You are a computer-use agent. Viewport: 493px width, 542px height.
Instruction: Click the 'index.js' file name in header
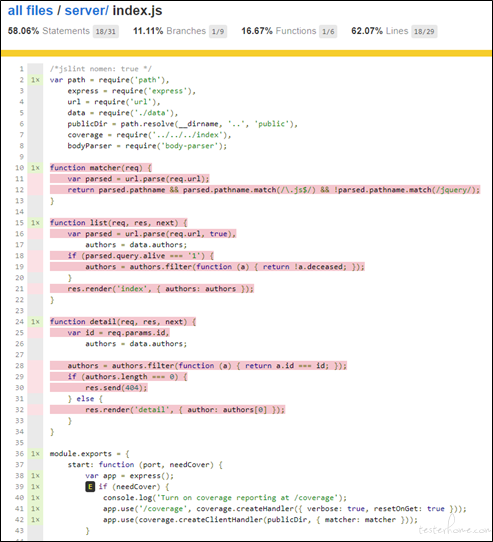137,10
